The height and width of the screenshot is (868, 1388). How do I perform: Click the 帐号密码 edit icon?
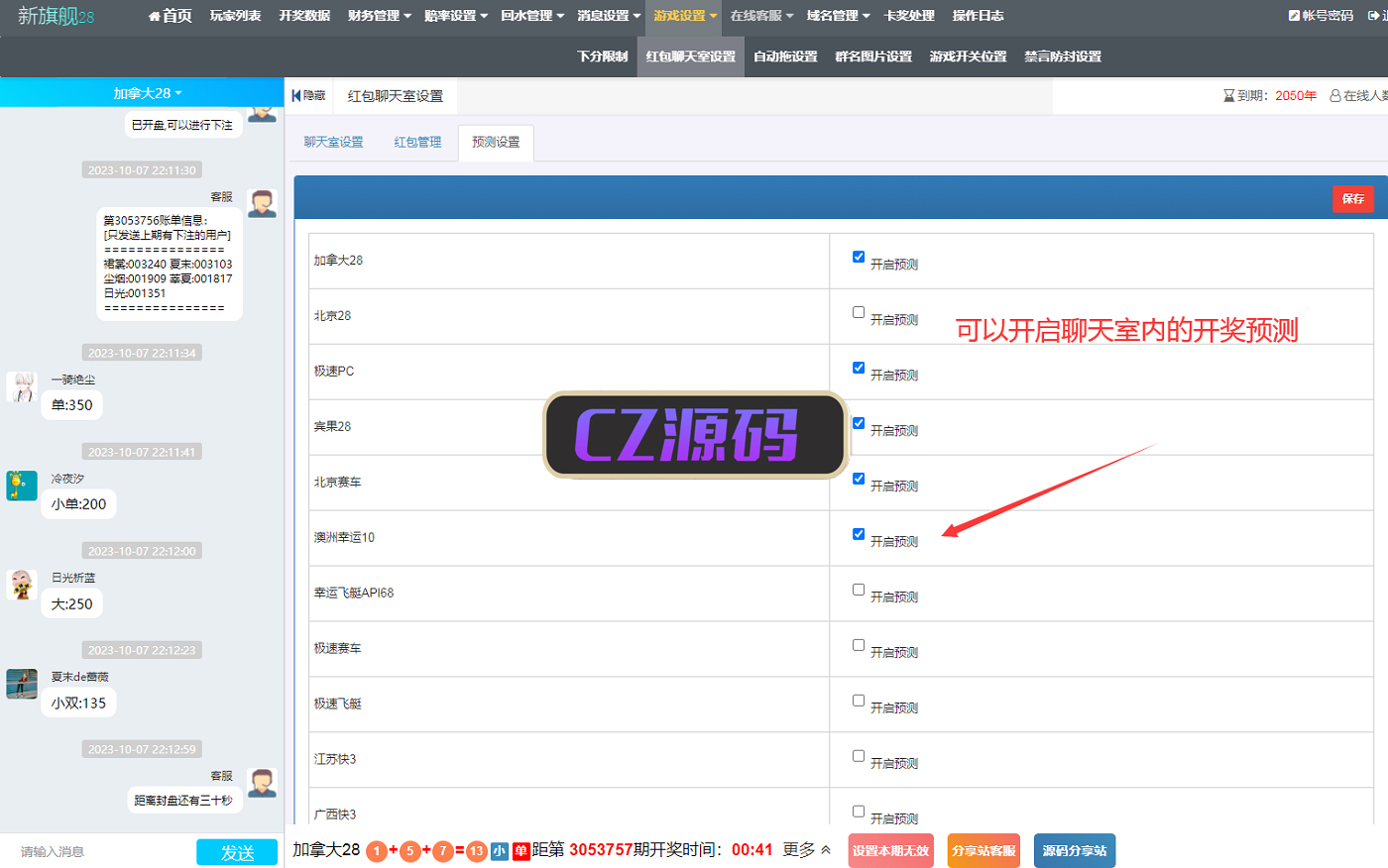pos(1294,16)
